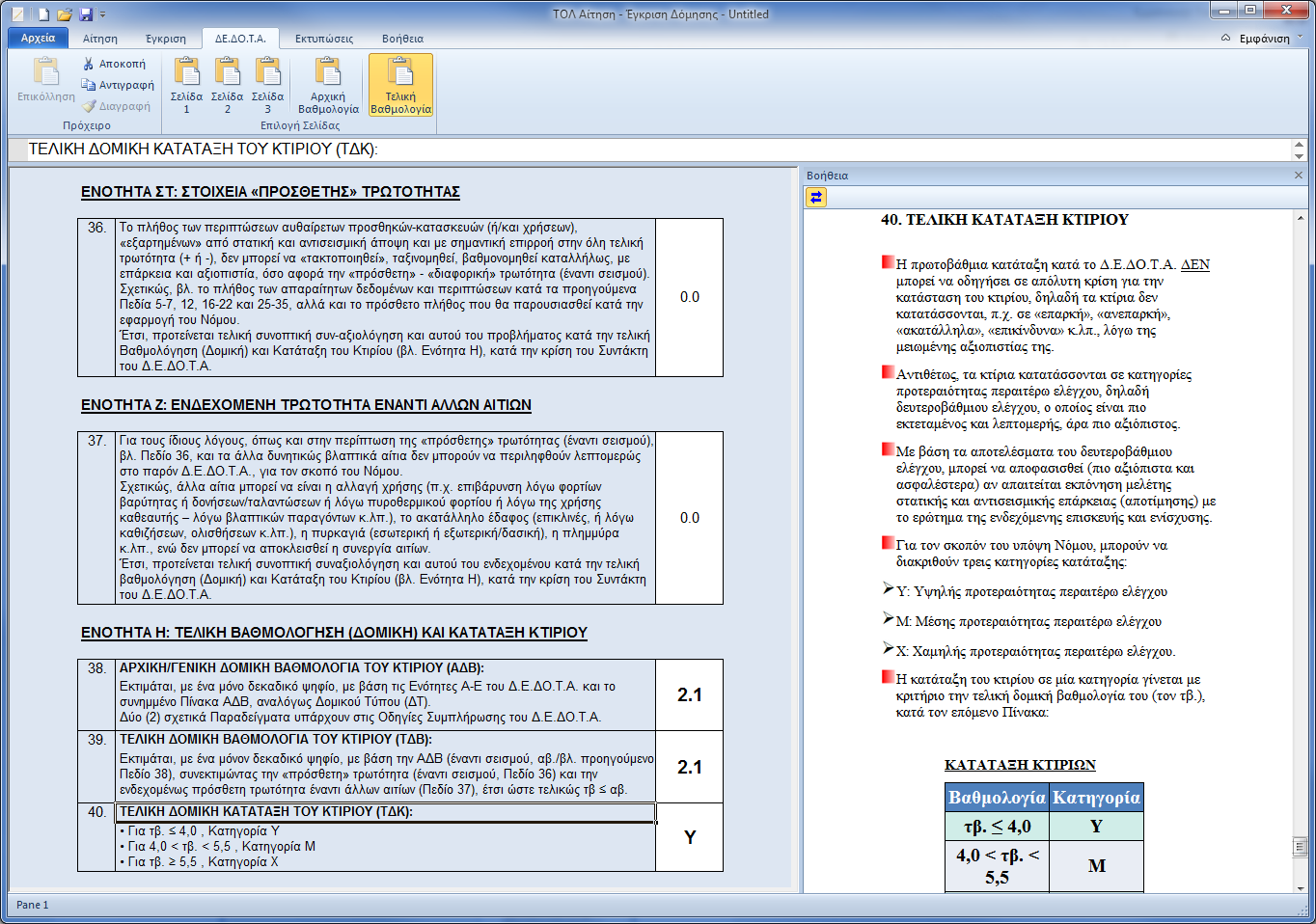1316x924 pixels.
Task: Open the Εμφάνιση appearance dropdown
Action: [1272, 39]
